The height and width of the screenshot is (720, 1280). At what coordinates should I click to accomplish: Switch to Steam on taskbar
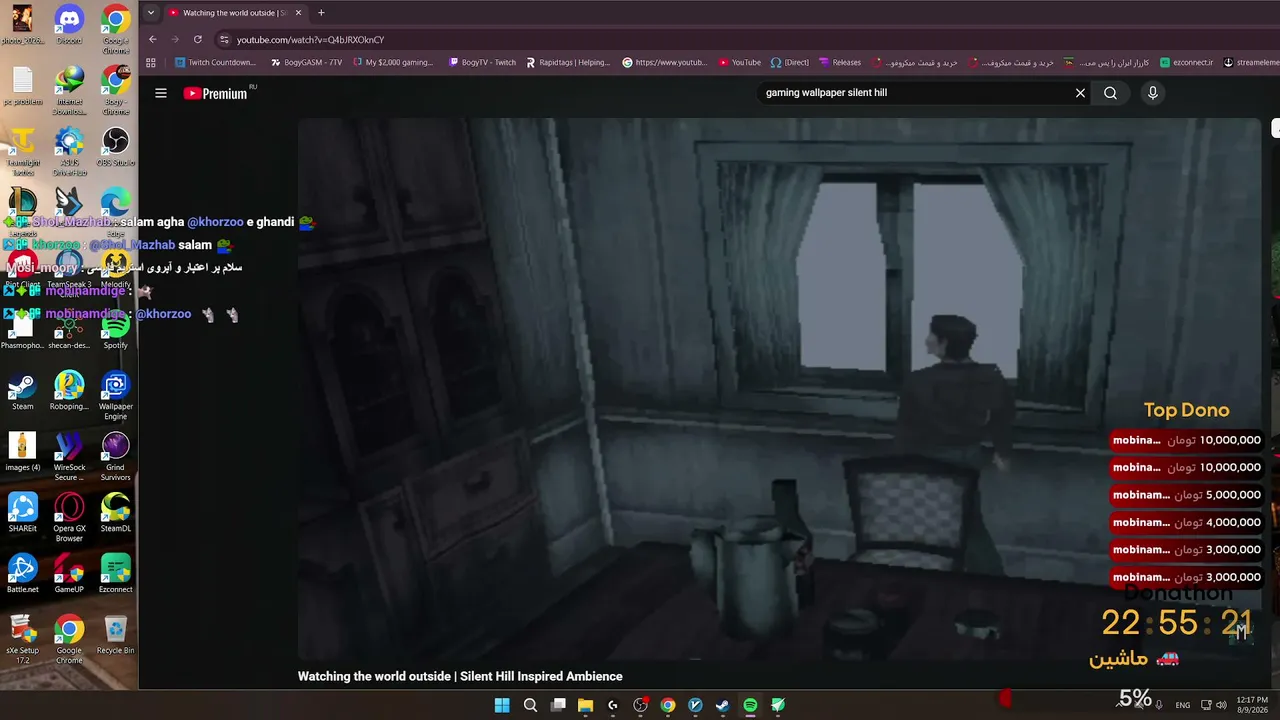pyautogui.click(x=722, y=705)
